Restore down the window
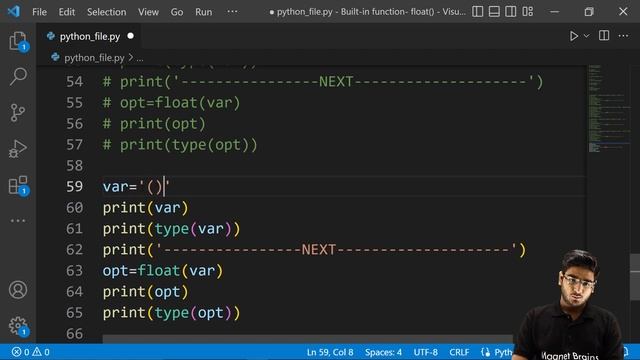This screenshot has height=360, width=640. 589,11
